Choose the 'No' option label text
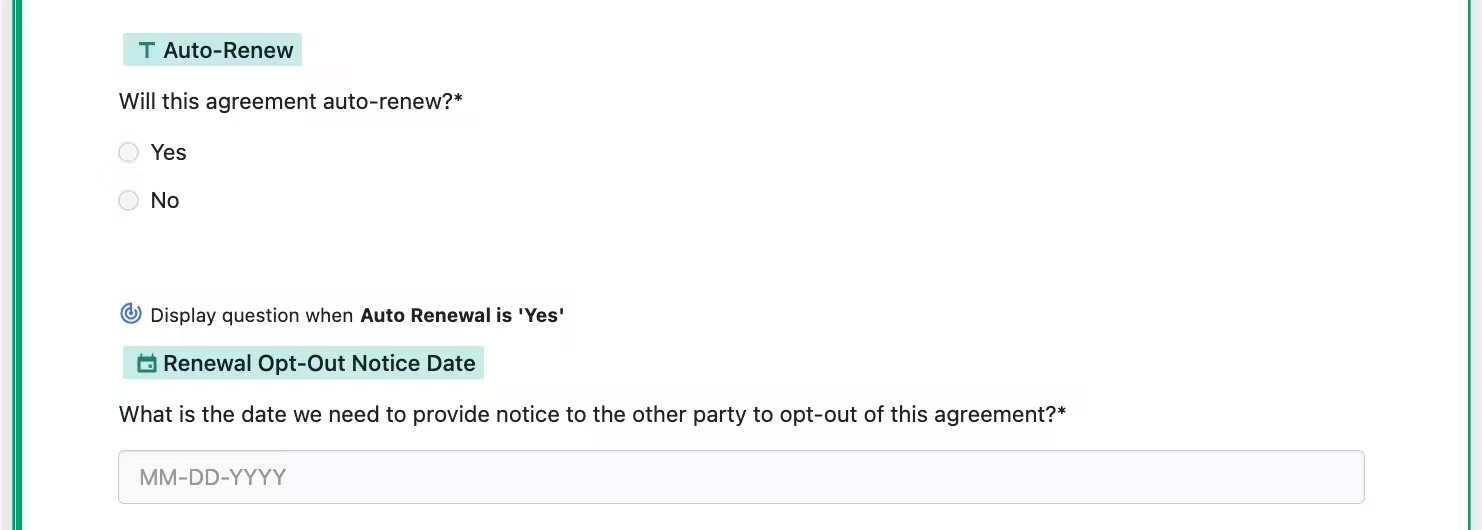 pyautogui.click(x=165, y=201)
